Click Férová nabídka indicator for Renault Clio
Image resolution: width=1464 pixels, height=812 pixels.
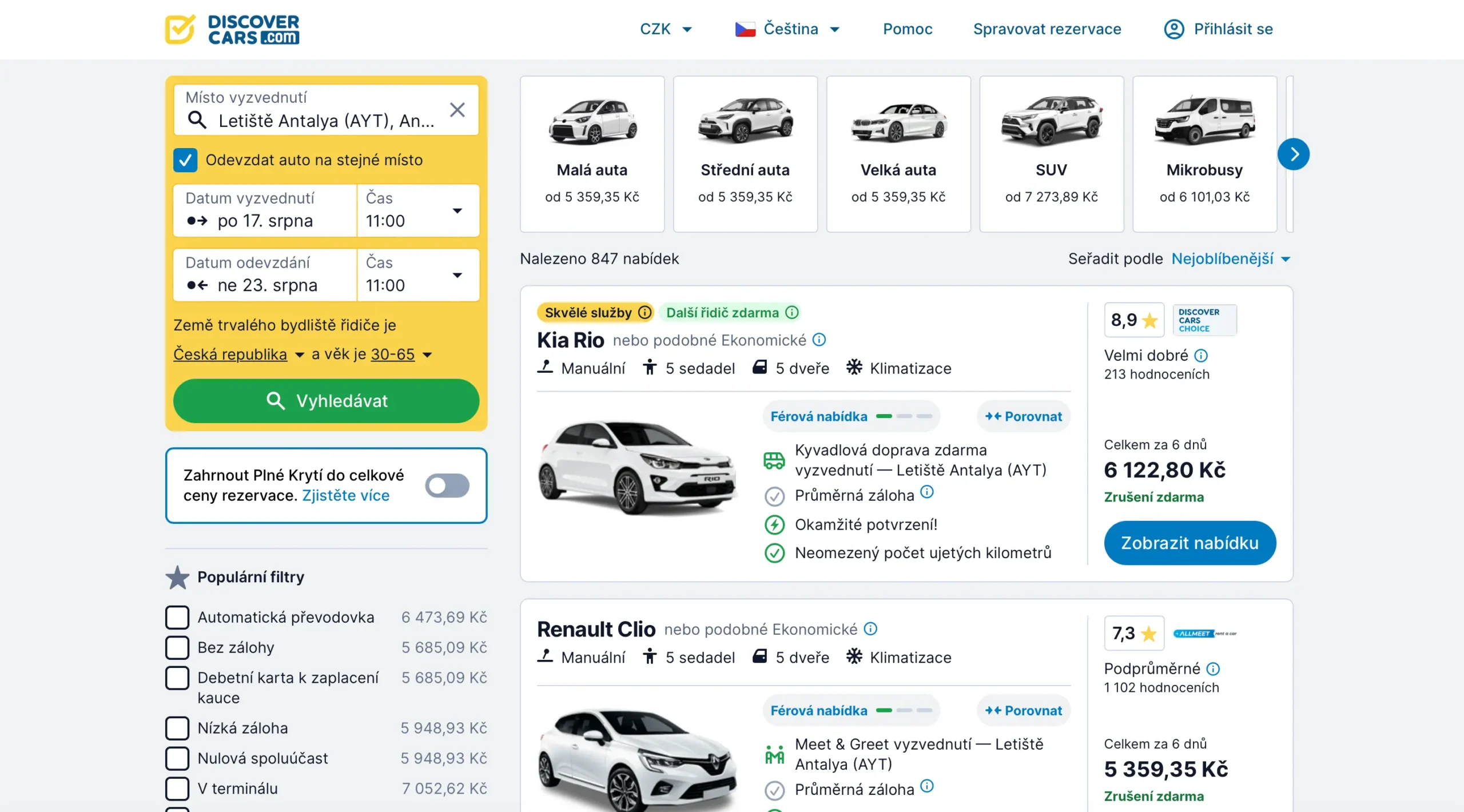click(x=851, y=710)
